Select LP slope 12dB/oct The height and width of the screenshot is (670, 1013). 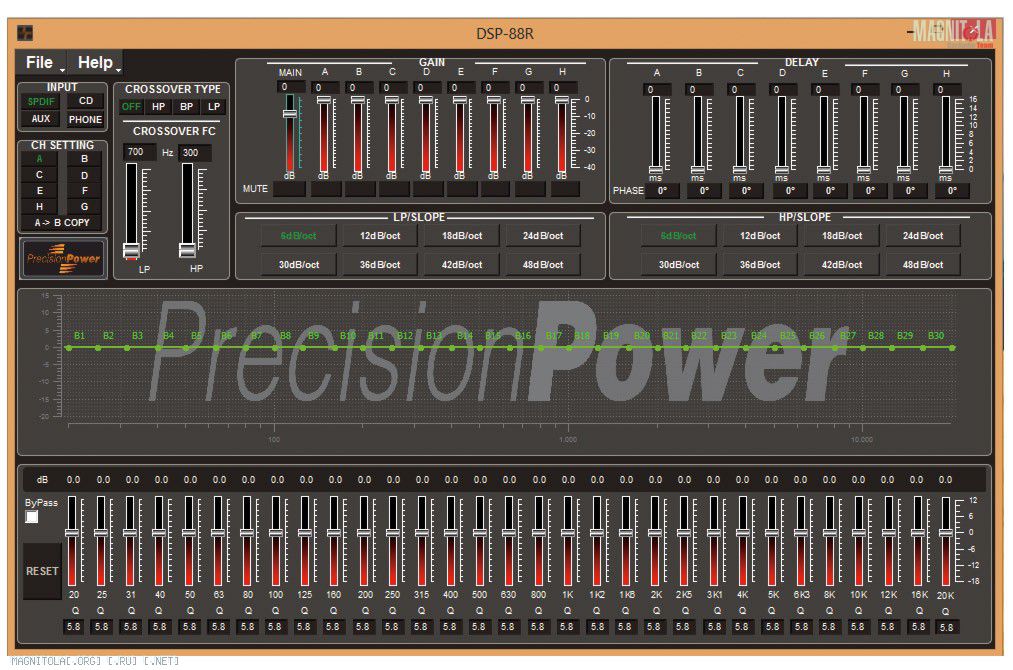pyautogui.click(x=380, y=236)
